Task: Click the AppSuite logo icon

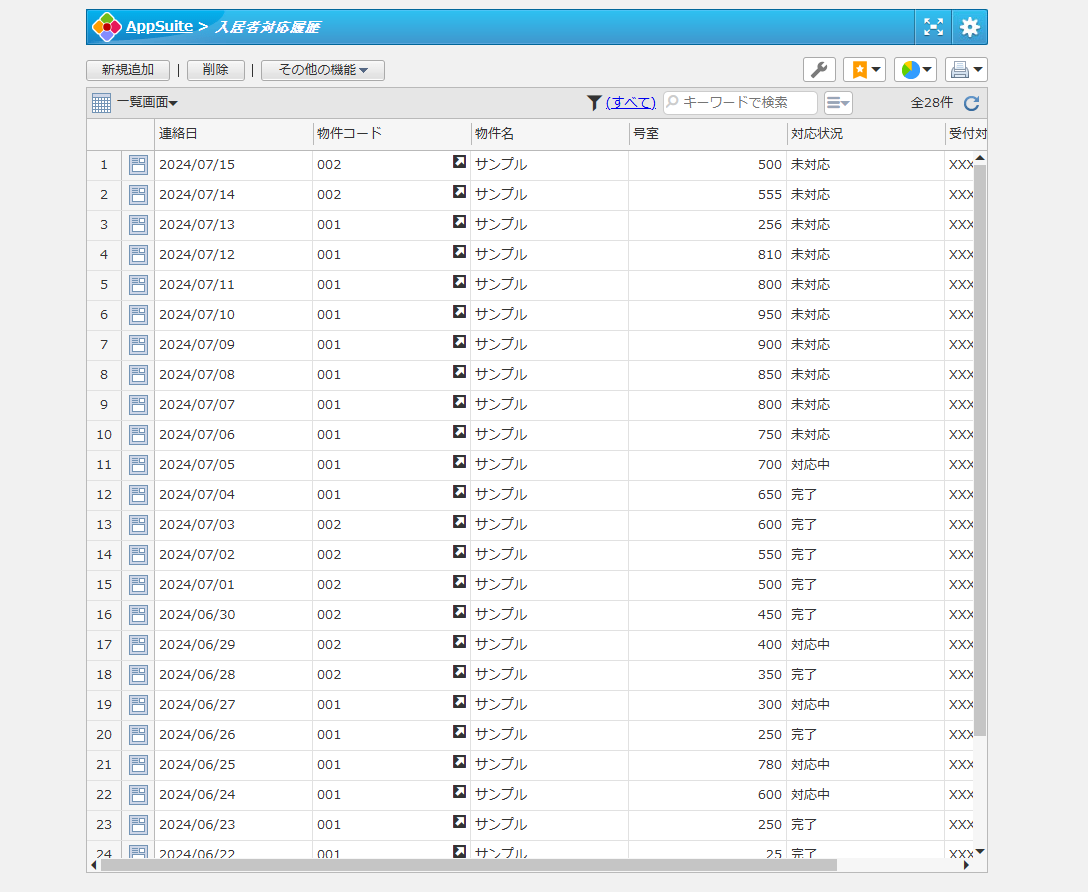Action: [x=106, y=27]
